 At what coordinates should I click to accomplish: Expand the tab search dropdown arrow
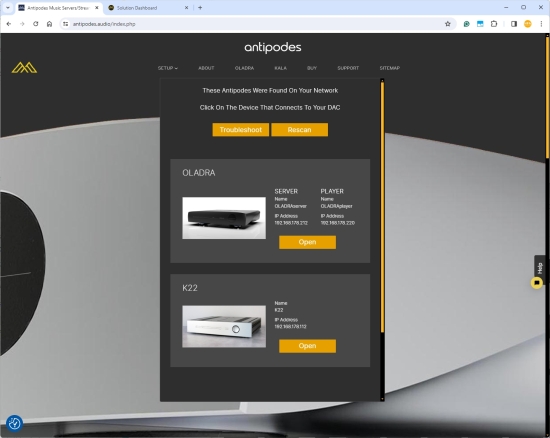(x=7, y=7)
